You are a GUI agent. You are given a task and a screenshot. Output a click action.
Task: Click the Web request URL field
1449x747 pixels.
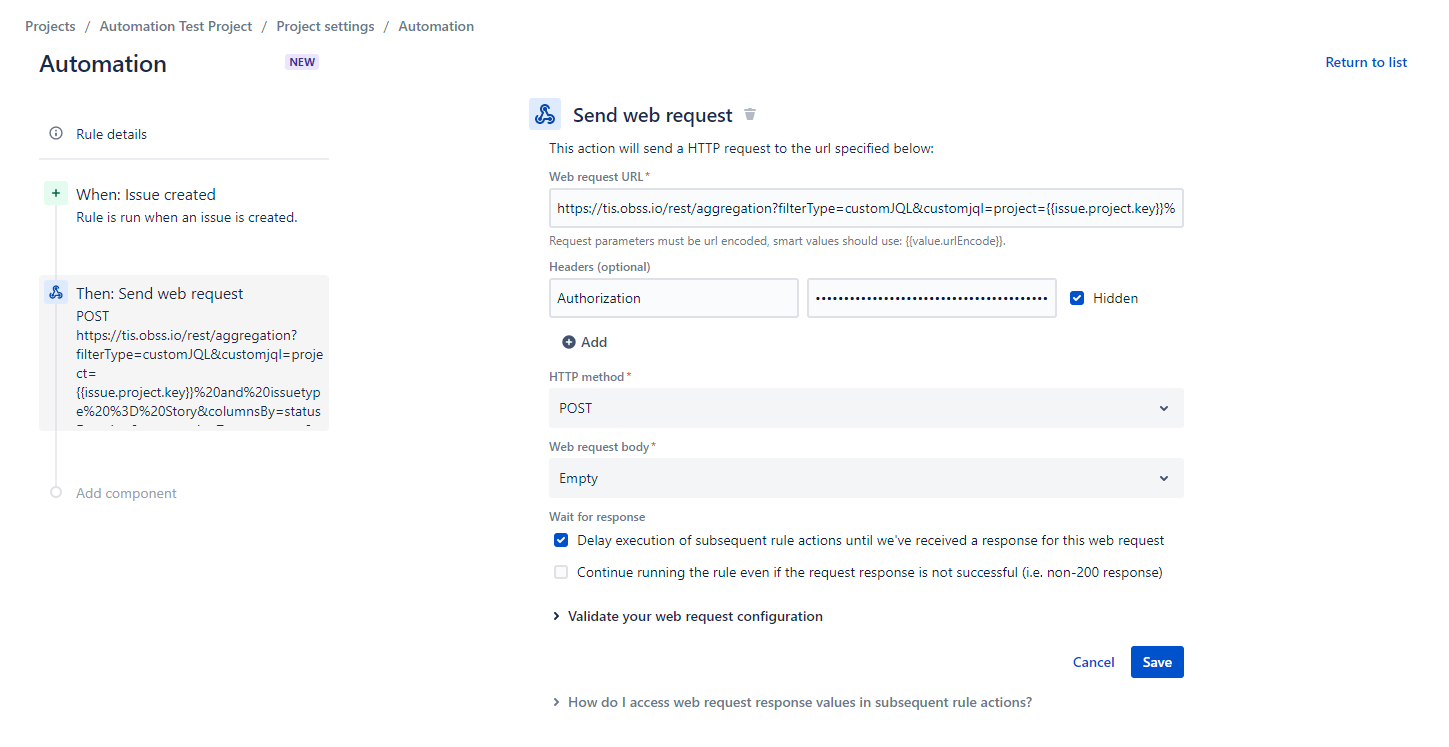[866, 208]
